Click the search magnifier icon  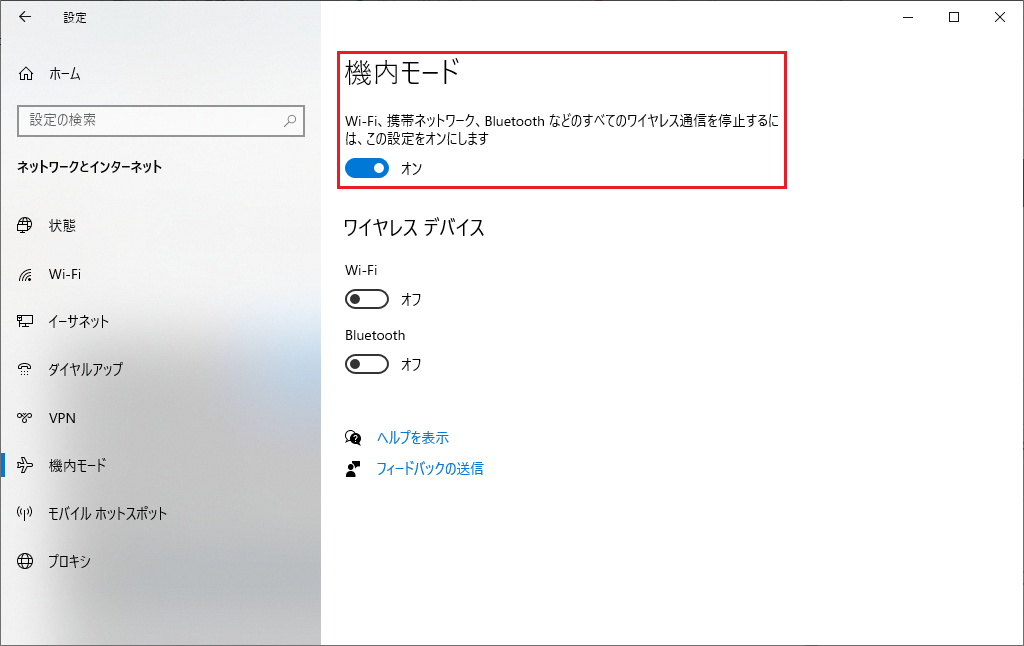pos(290,120)
